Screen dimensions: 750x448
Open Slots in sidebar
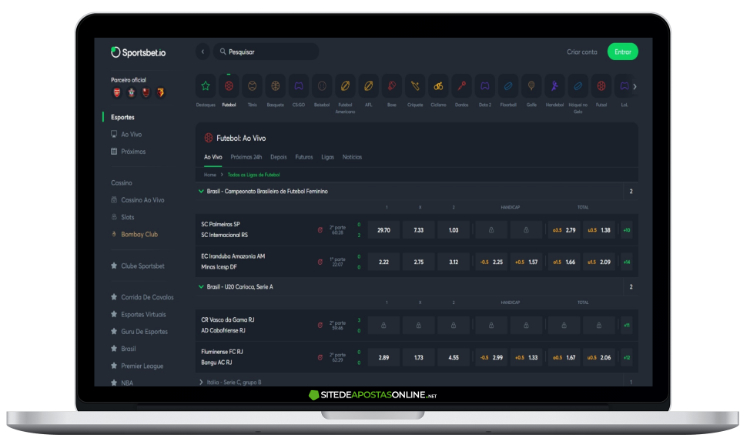coord(122,217)
